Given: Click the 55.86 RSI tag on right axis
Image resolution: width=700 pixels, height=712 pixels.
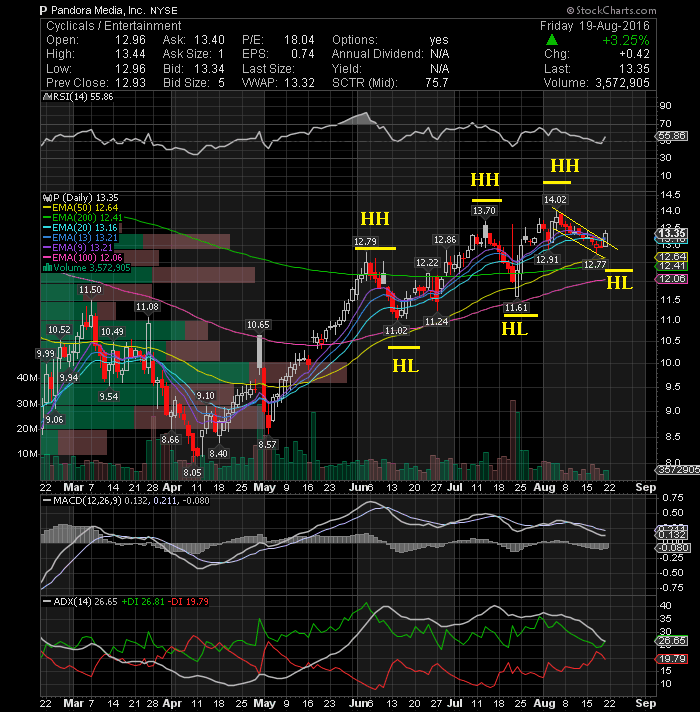Looking at the screenshot, I should (x=672, y=136).
